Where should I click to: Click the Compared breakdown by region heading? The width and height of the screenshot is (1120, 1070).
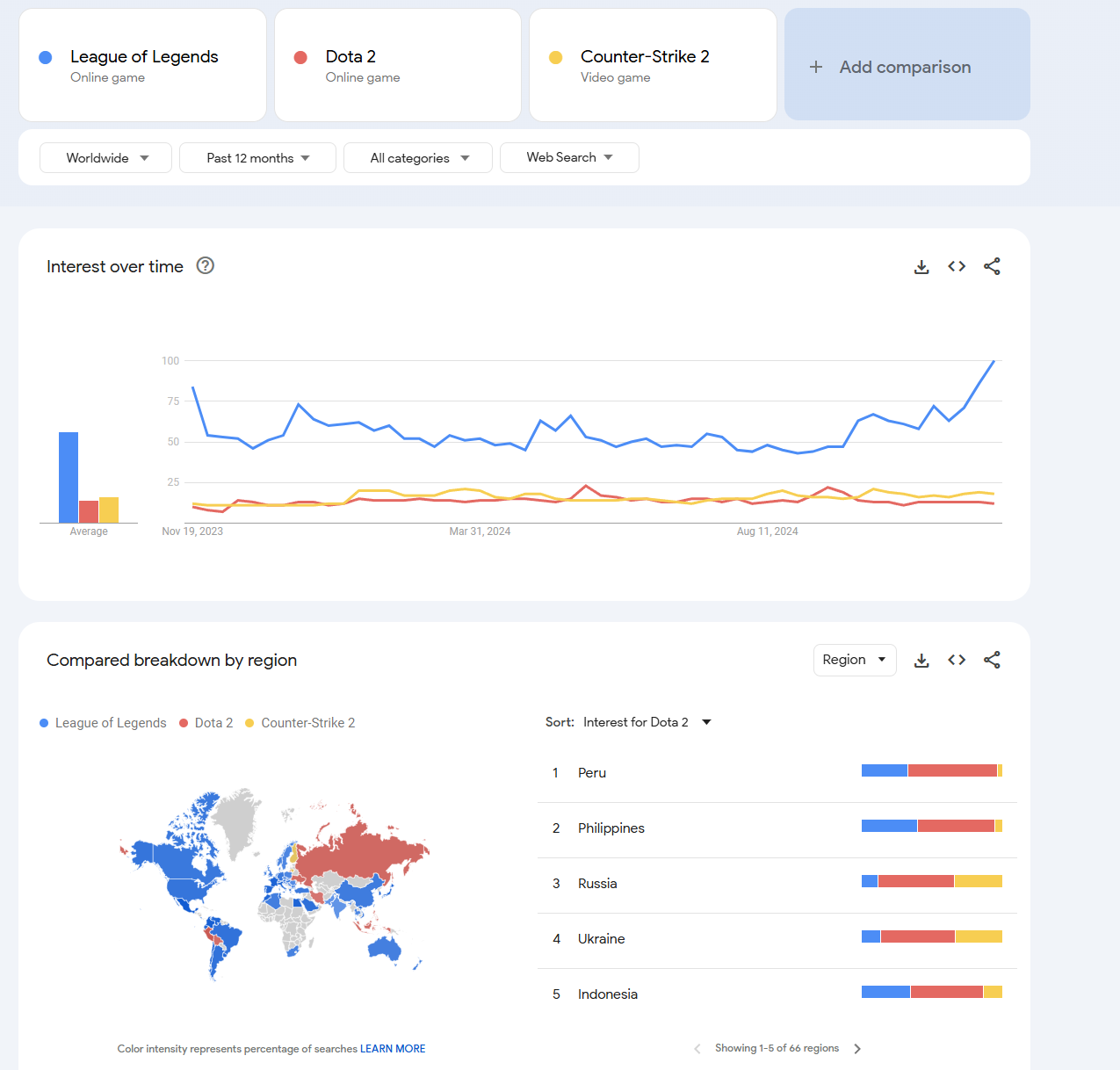(171, 660)
